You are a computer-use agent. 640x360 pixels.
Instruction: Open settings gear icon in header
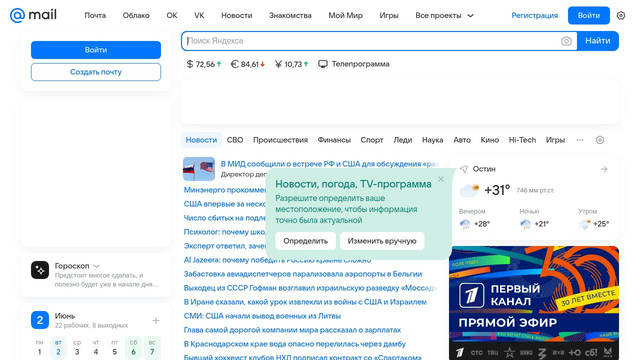[x=621, y=16]
